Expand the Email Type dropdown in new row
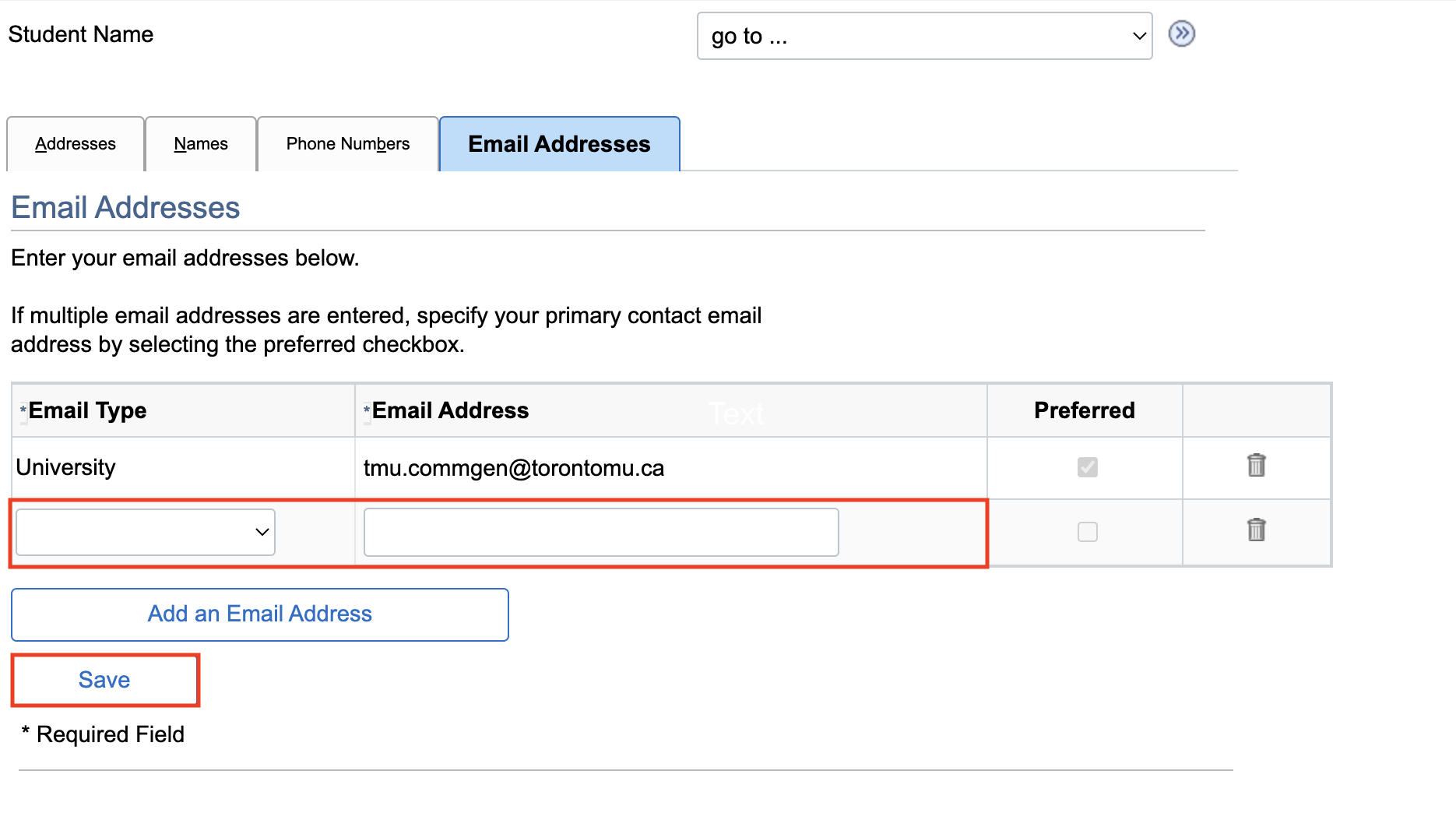This screenshot has height=813, width=1456. (146, 533)
